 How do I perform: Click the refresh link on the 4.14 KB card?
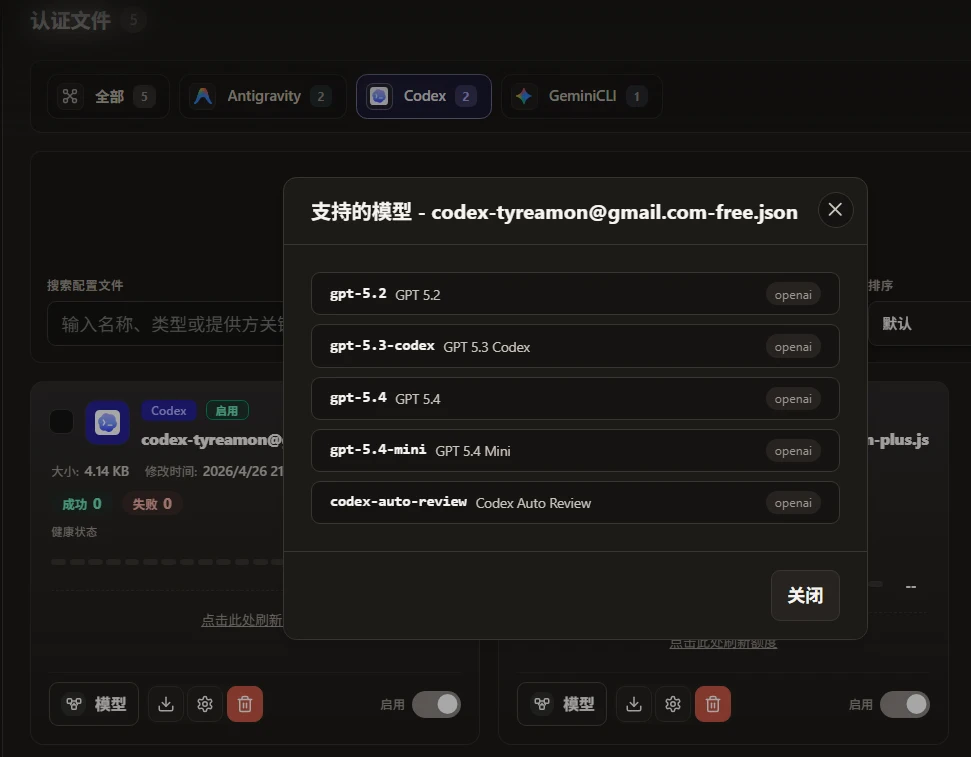(x=242, y=620)
